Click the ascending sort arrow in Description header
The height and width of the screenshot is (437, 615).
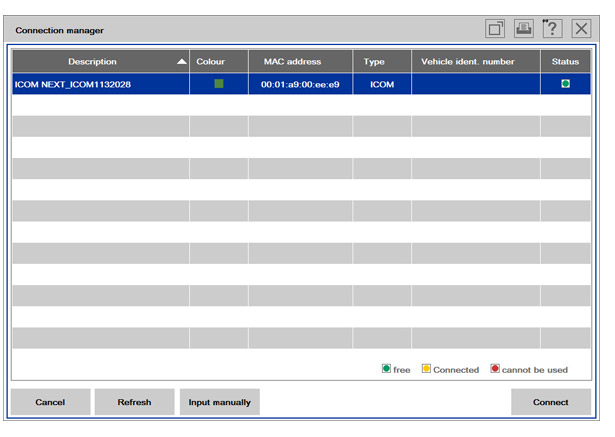point(182,62)
